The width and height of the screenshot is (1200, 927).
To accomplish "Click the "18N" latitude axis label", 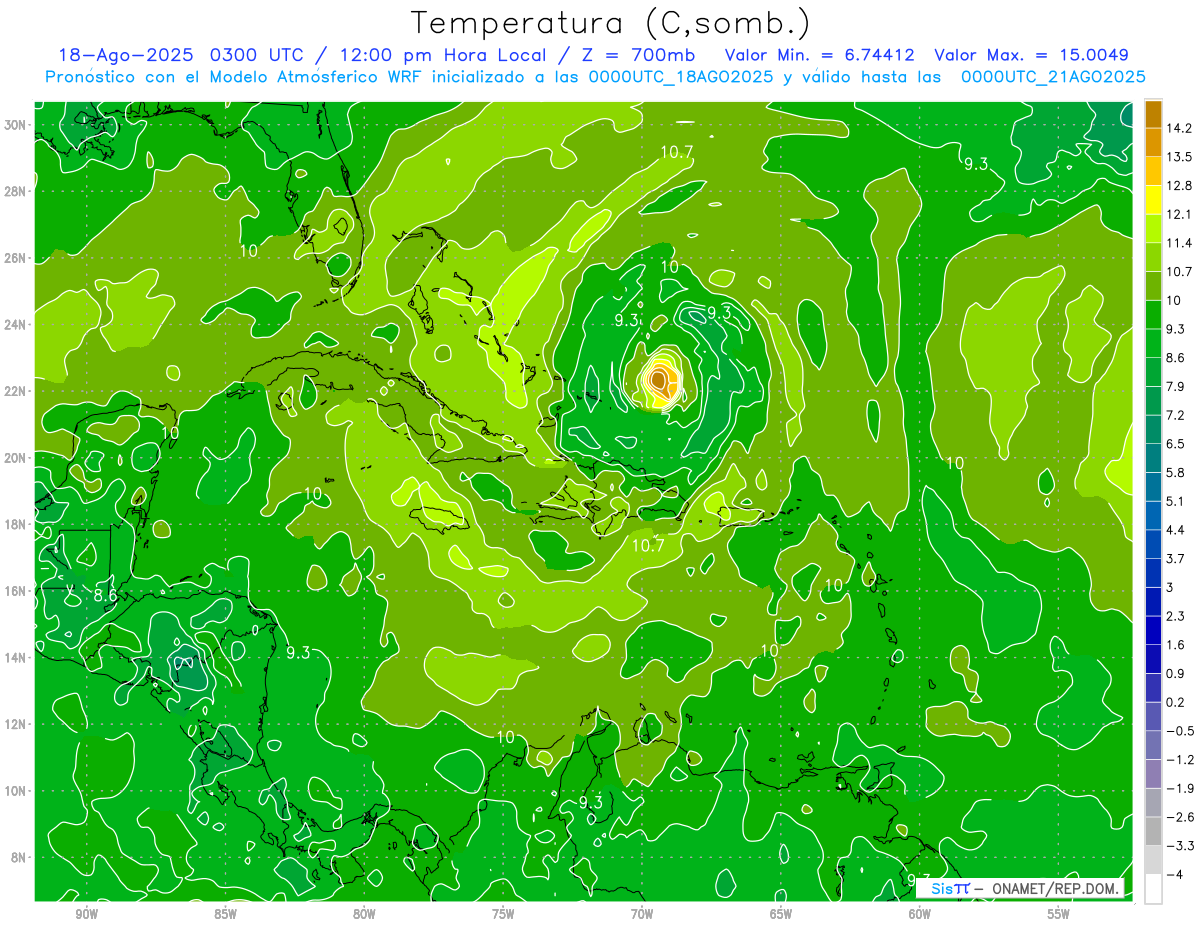I will pyautogui.click(x=17, y=524).
